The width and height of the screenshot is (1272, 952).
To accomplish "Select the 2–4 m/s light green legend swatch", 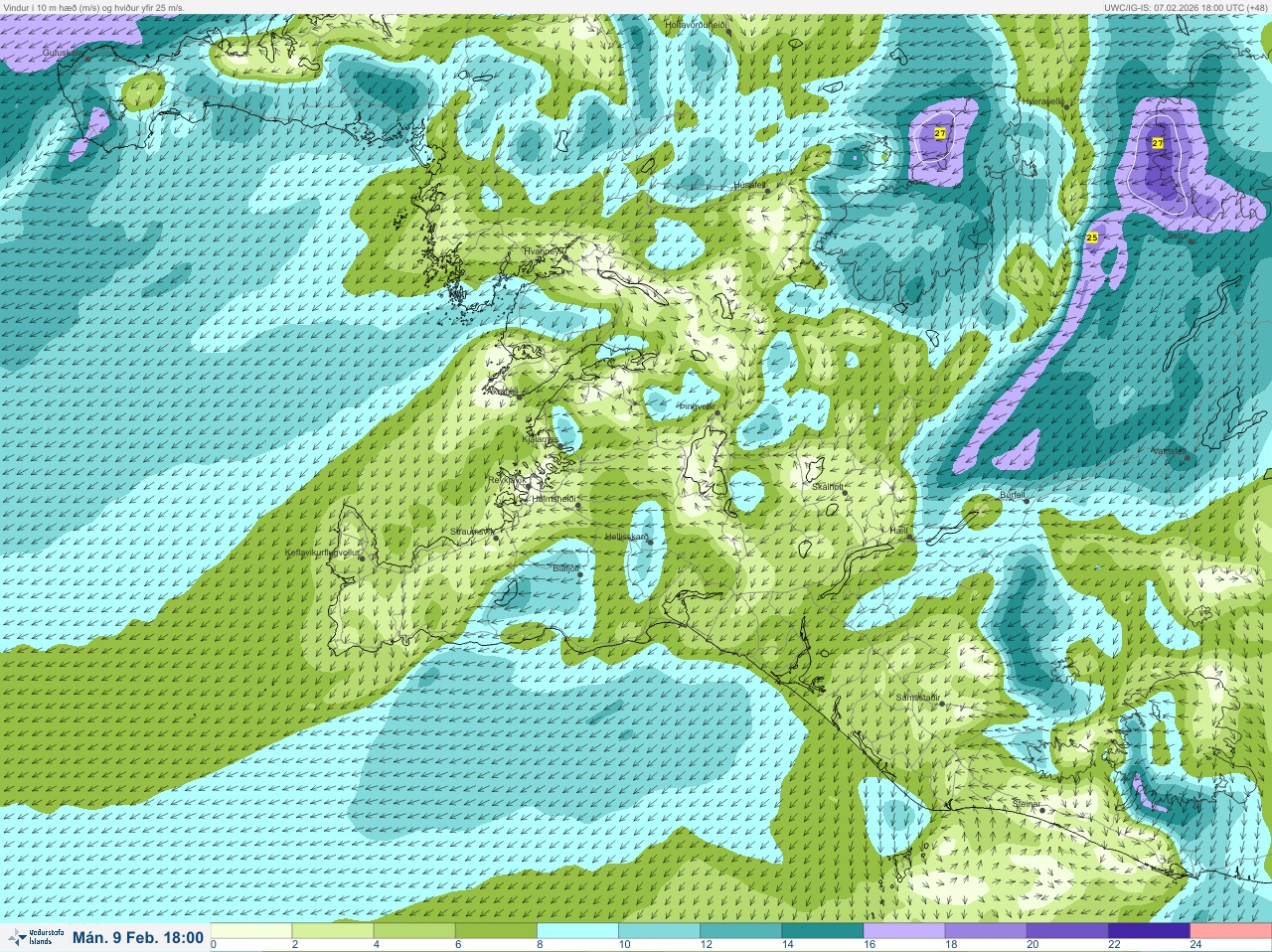I will (333, 931).
